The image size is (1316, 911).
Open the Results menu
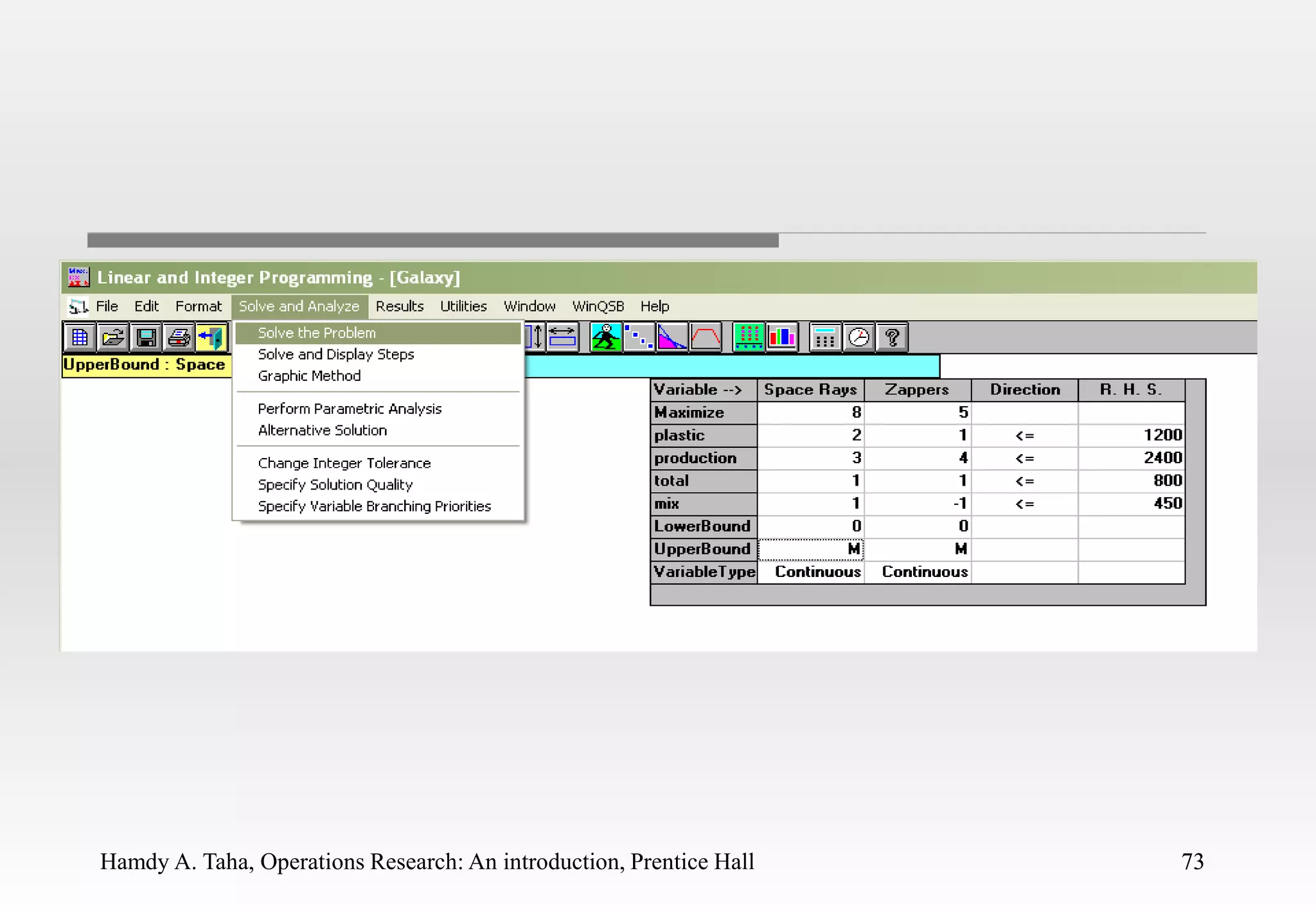pyautogui.click(x=399, y=306)
